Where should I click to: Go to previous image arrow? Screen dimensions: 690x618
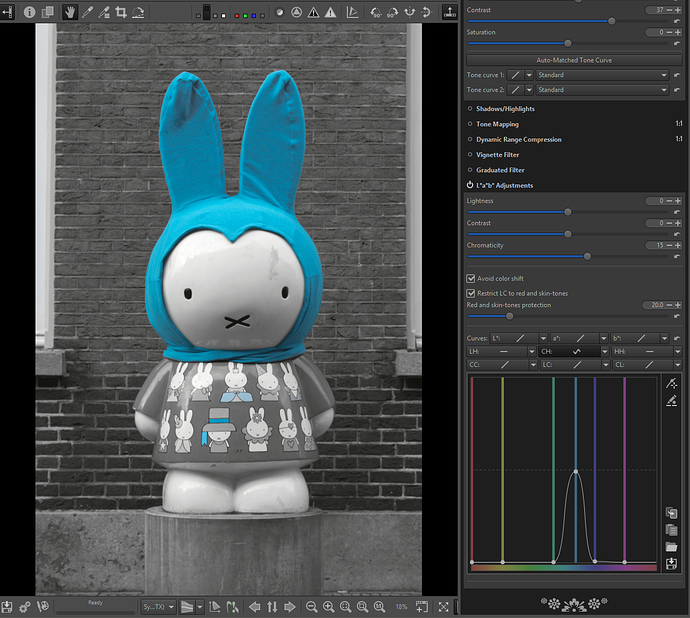254,607
